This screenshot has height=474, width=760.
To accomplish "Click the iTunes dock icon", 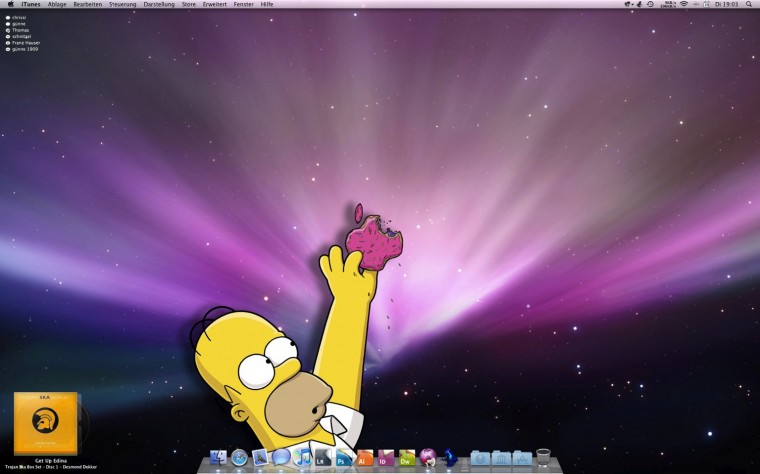I will [302, 457].
